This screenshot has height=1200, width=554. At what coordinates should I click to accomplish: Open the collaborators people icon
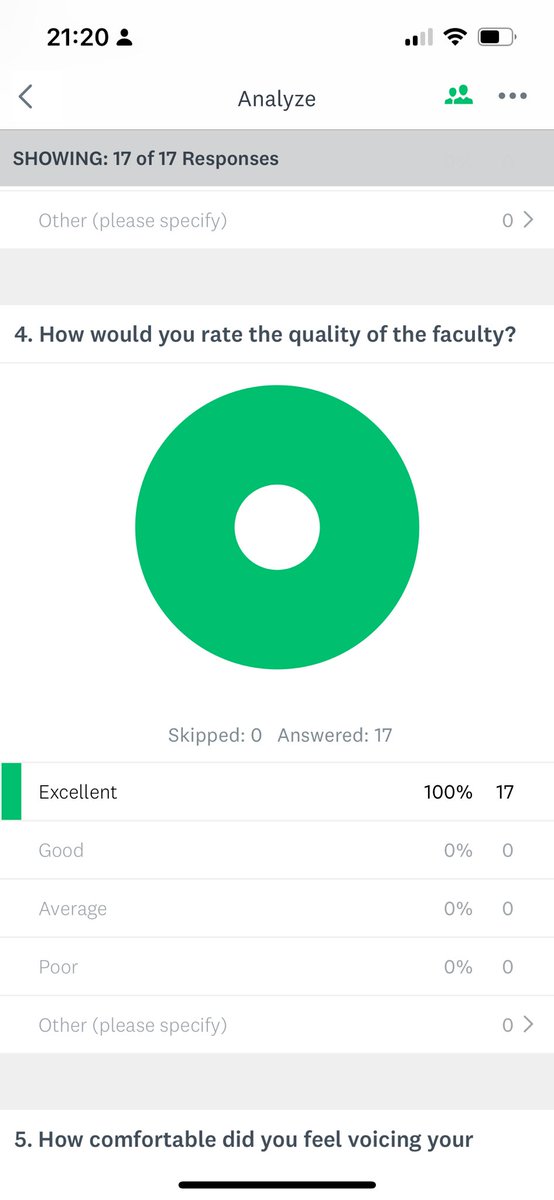[459, 96]
